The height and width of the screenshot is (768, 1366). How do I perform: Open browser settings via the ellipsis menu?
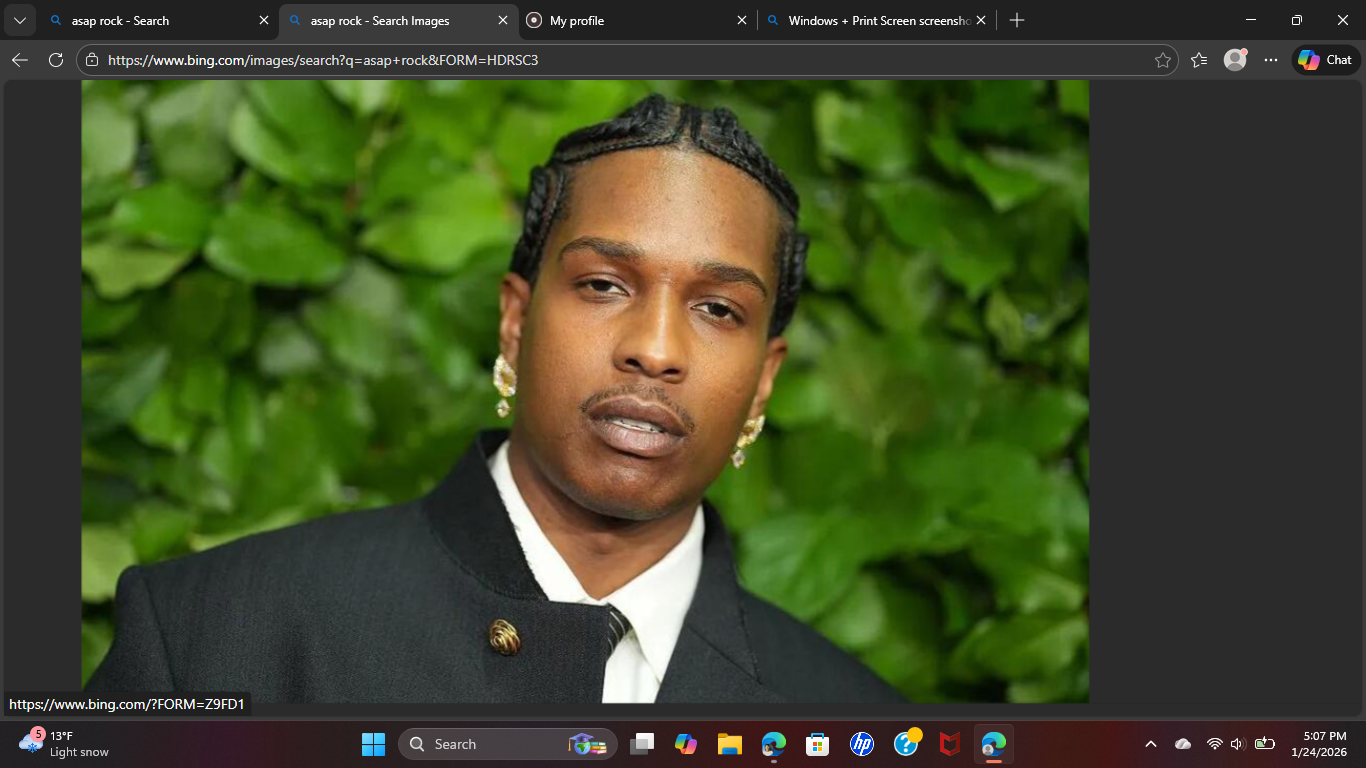(x=1270, y=59)
